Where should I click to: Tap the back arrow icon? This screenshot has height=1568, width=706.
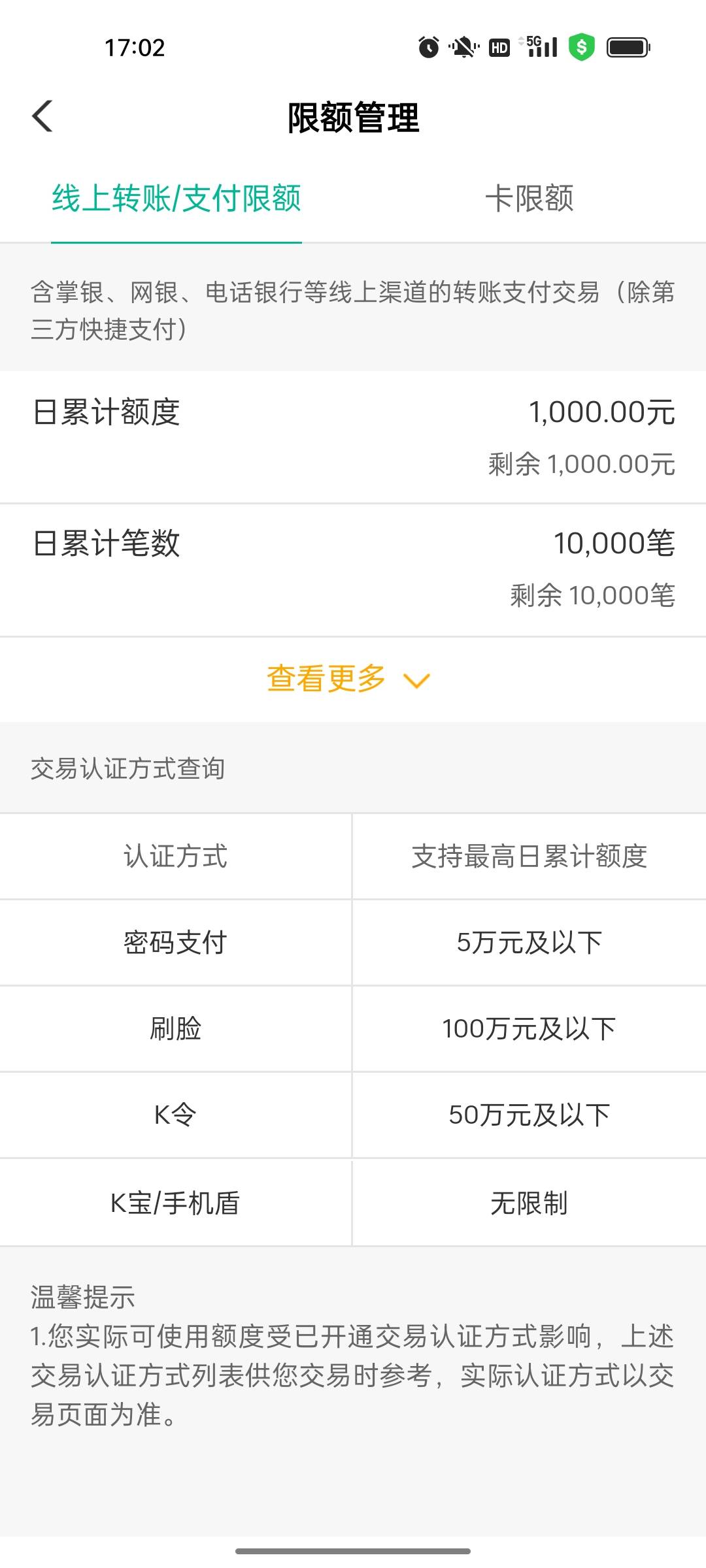(x=42, y=117)
